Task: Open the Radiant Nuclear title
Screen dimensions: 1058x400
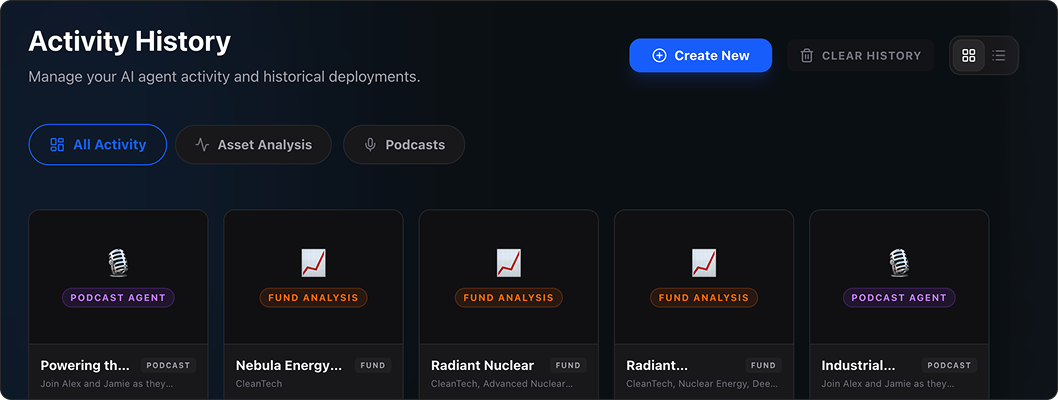Action: (x=482, y=366)
